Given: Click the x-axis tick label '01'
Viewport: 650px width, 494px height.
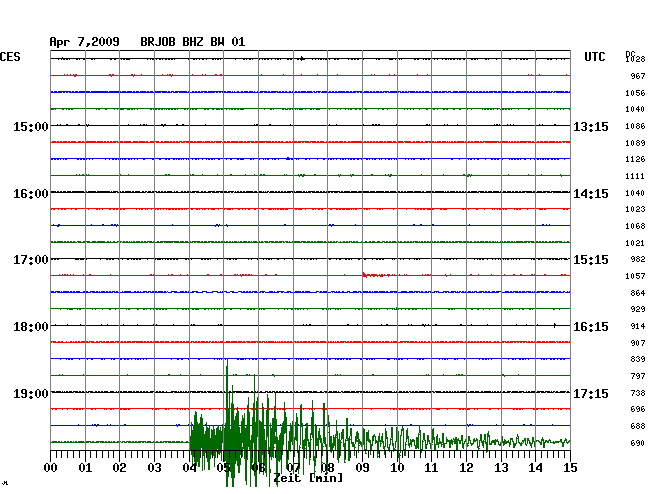Looking at the screenshot, I should 85,468.
